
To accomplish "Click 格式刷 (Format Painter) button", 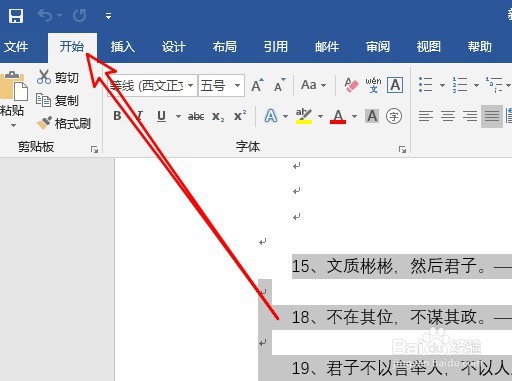I will click(64, 123).
